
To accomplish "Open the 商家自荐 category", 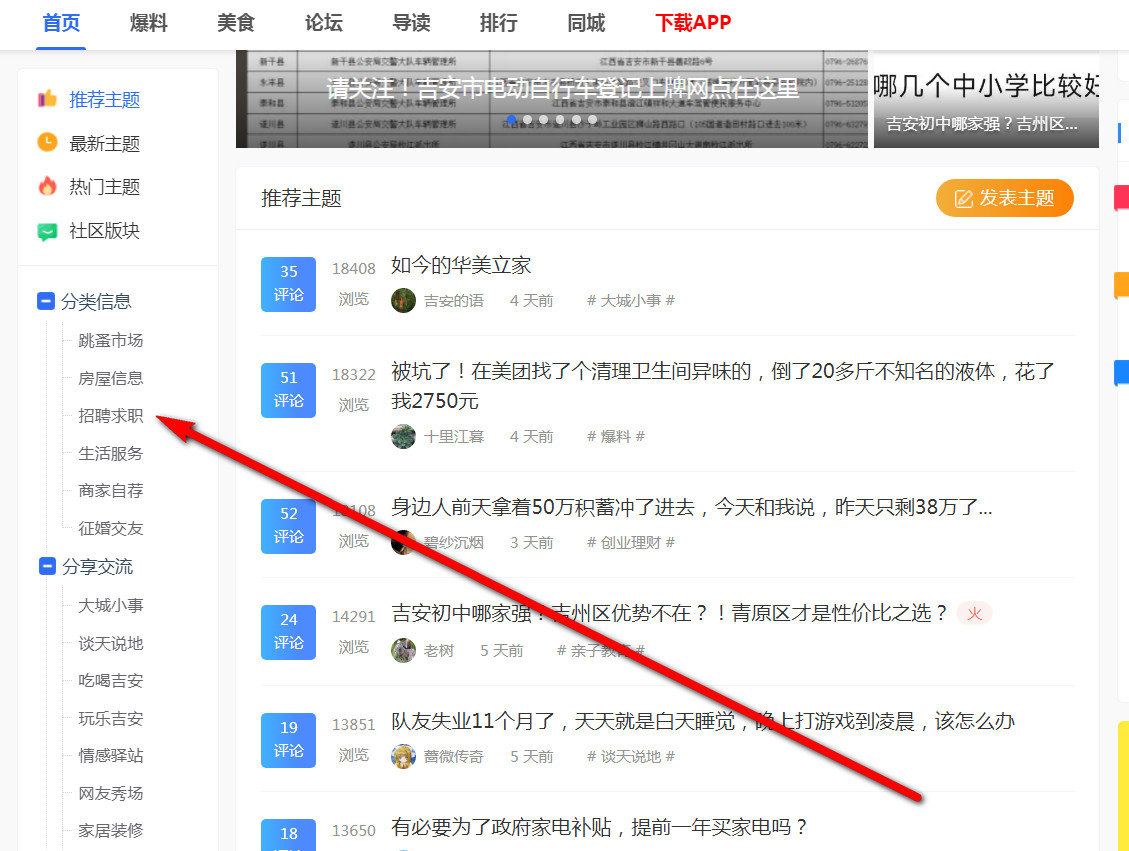I will (111, 491).
